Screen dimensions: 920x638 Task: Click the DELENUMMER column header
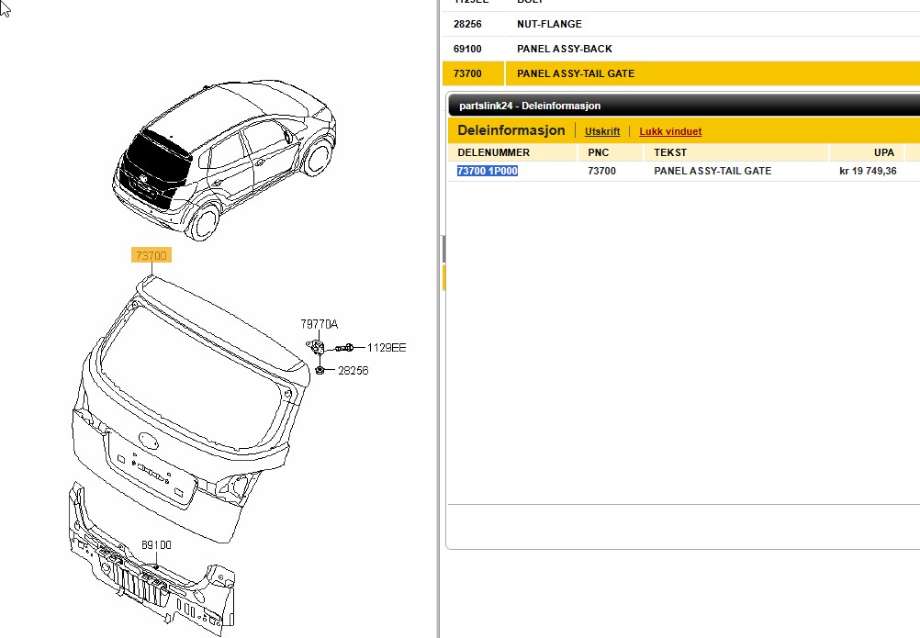[x=493, y=153]
